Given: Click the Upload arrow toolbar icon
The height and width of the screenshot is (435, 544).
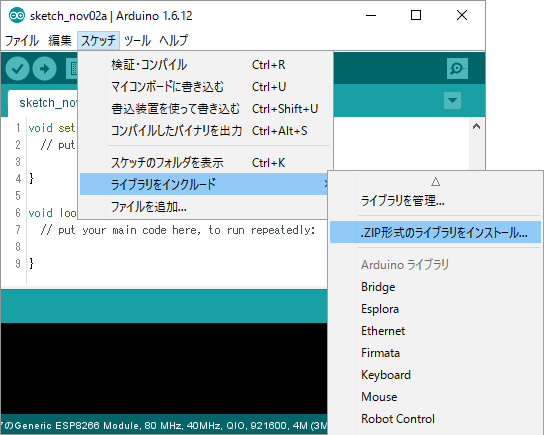Looking at the screenshot, I should [x=44, y=69].
